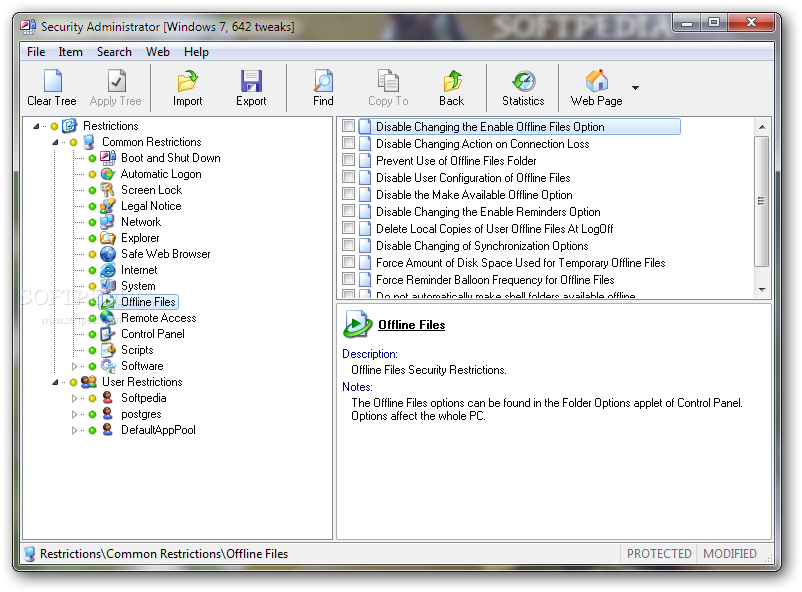Click the Offline Files heading link
Viewport: 802px width, 592px height.
412,325
